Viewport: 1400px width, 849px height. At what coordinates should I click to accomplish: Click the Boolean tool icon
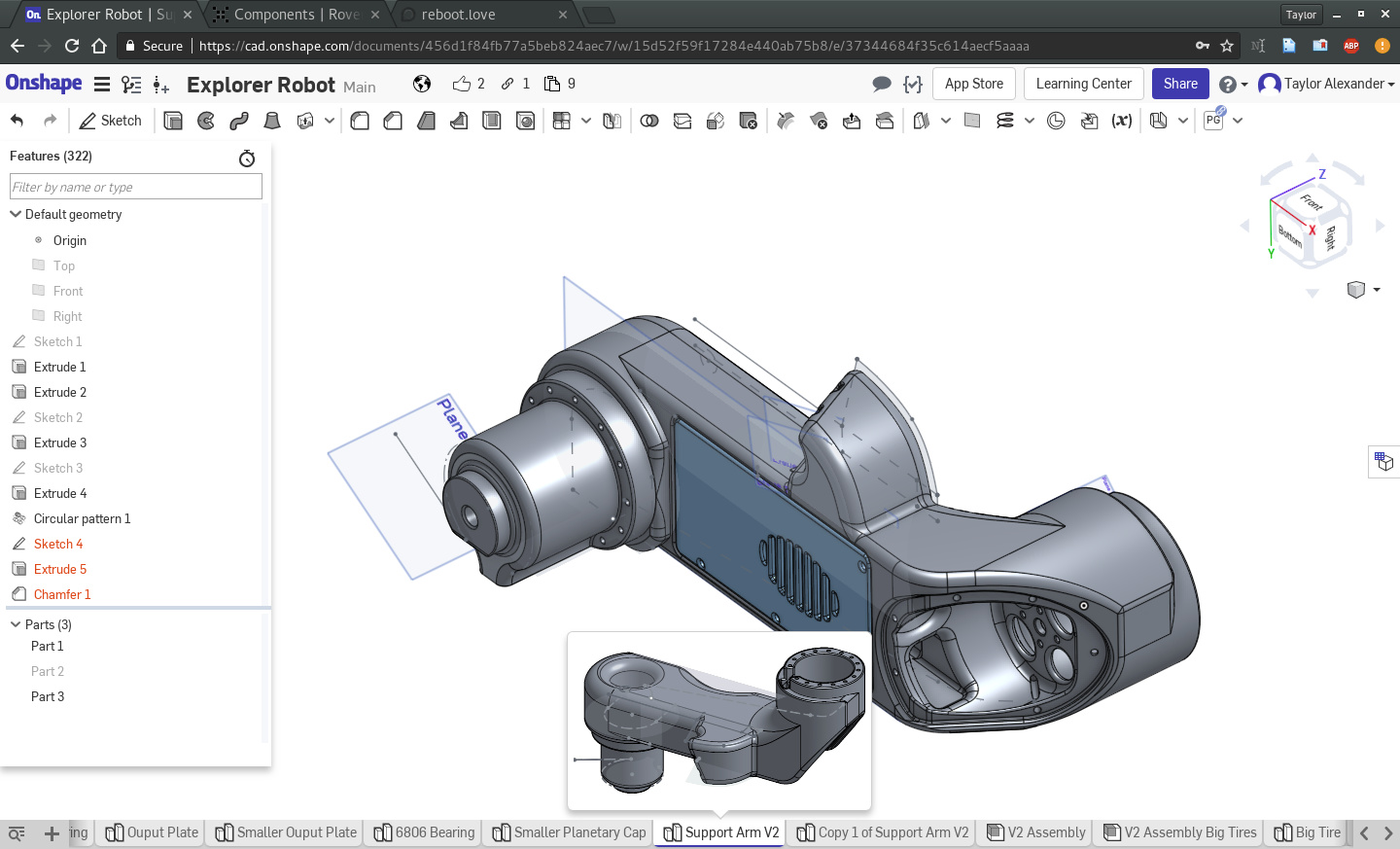tap(649, 121)
